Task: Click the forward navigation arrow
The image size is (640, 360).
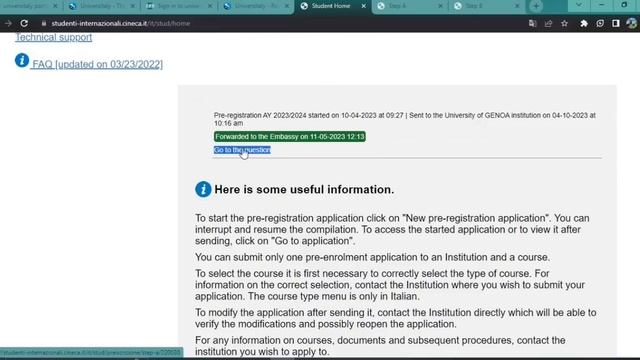Action: point(8,24)
